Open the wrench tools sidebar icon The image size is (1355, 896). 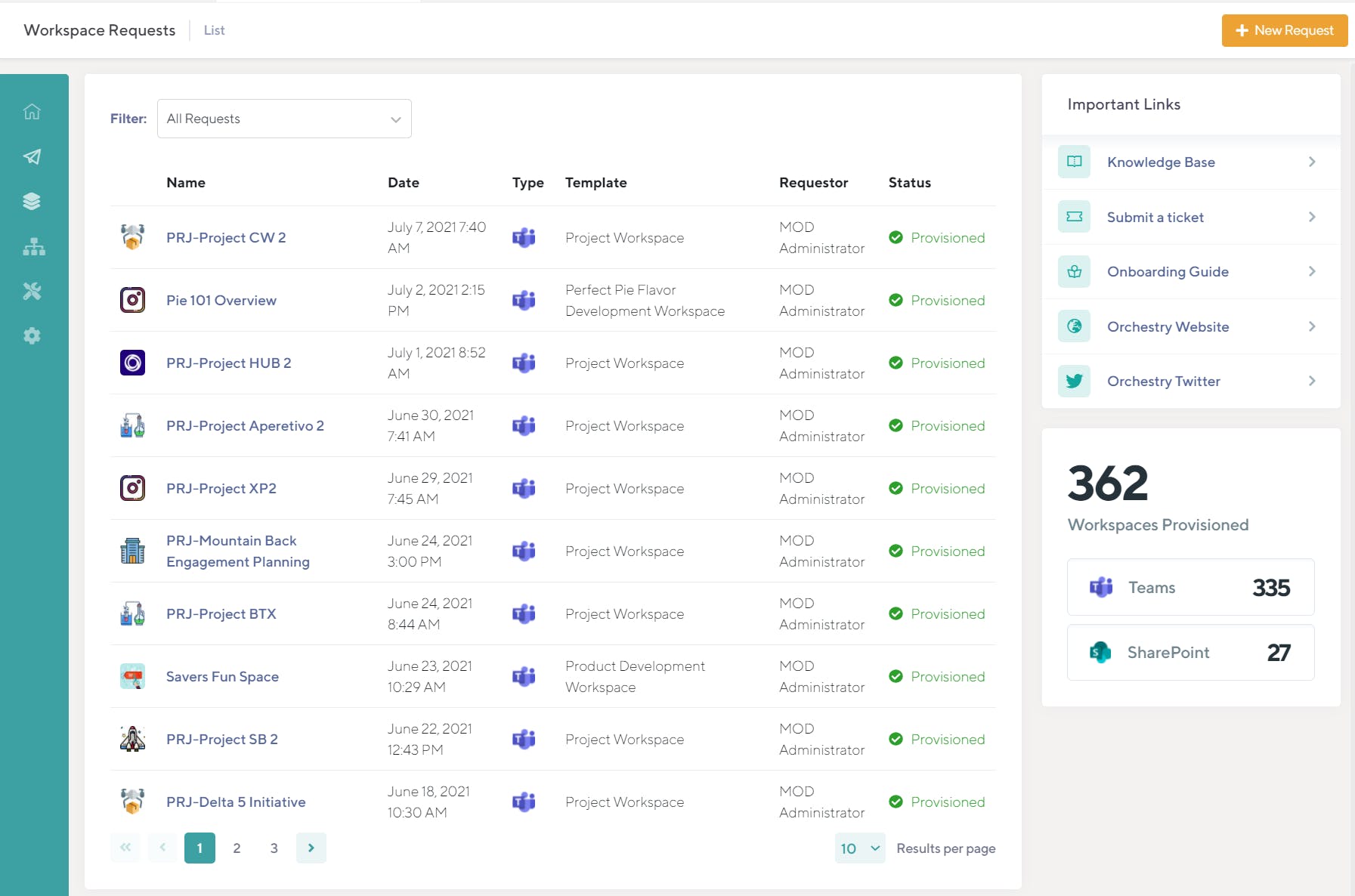click(x=32, y=292)
